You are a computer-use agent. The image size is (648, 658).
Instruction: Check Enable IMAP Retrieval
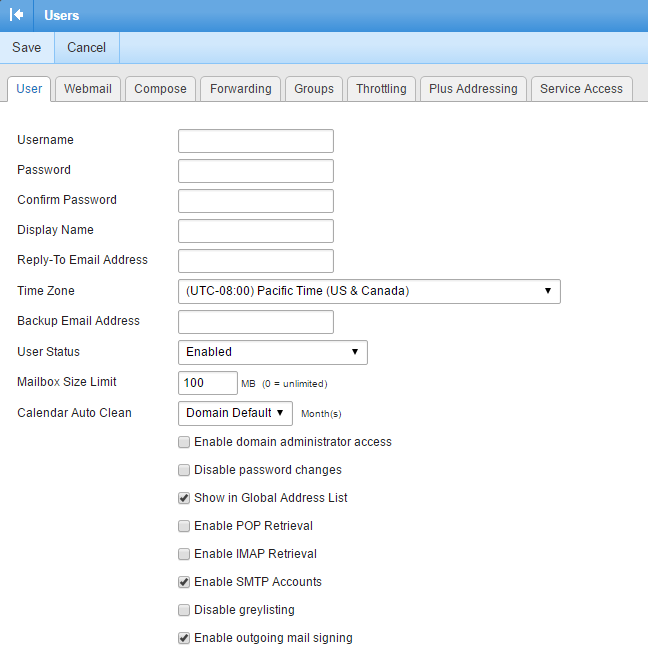click(184, 554)
